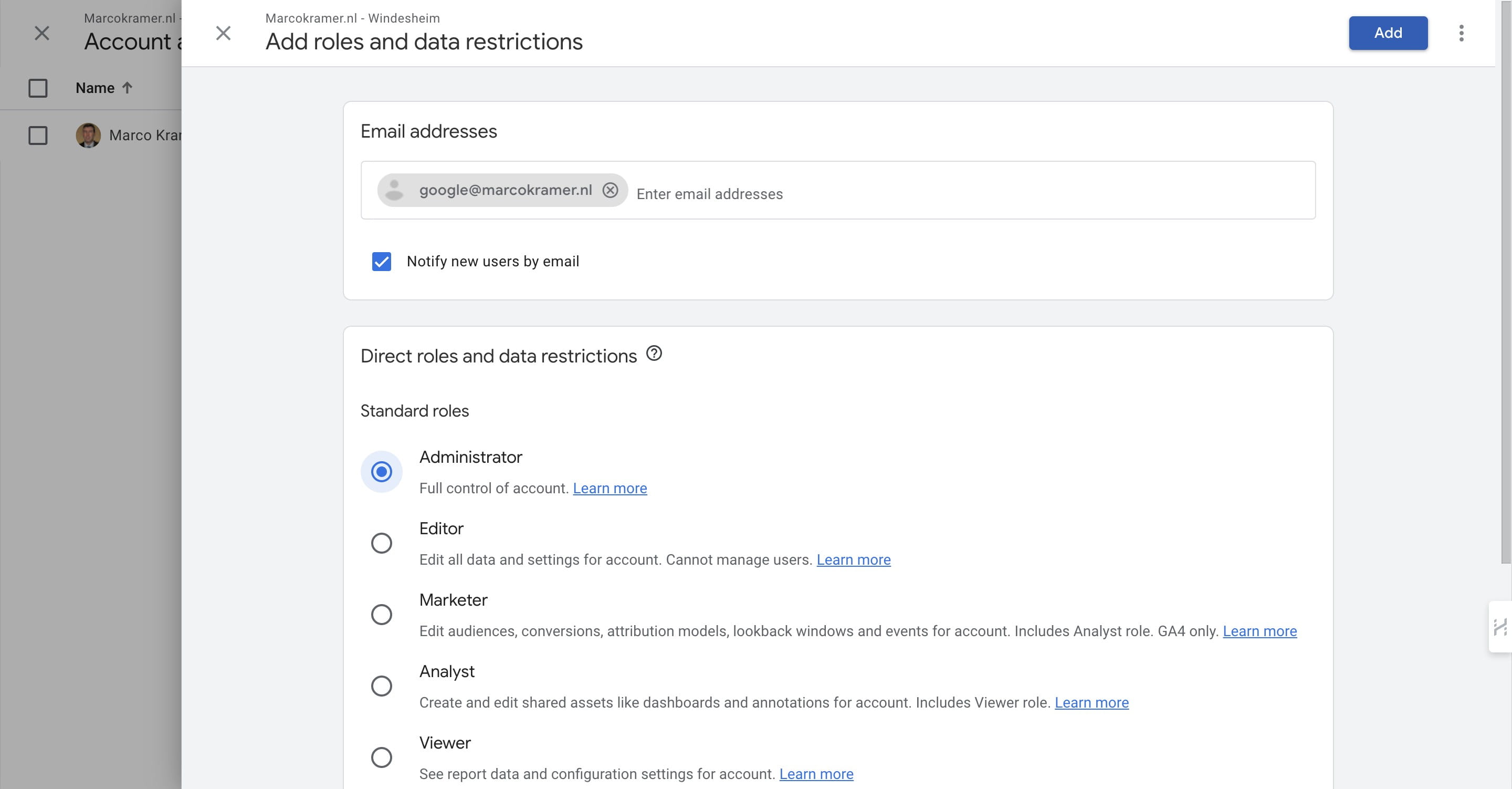Image resolution: width=1512 pixels, height=789 pixels.
Task: Click Marco Kramer's profile avatar
Action: tap(88, 135)
